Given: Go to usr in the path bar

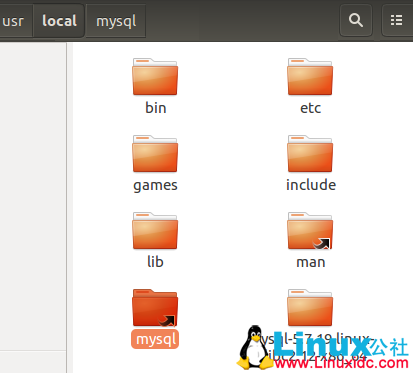Looking at the screenshot, I should point(15,21).
